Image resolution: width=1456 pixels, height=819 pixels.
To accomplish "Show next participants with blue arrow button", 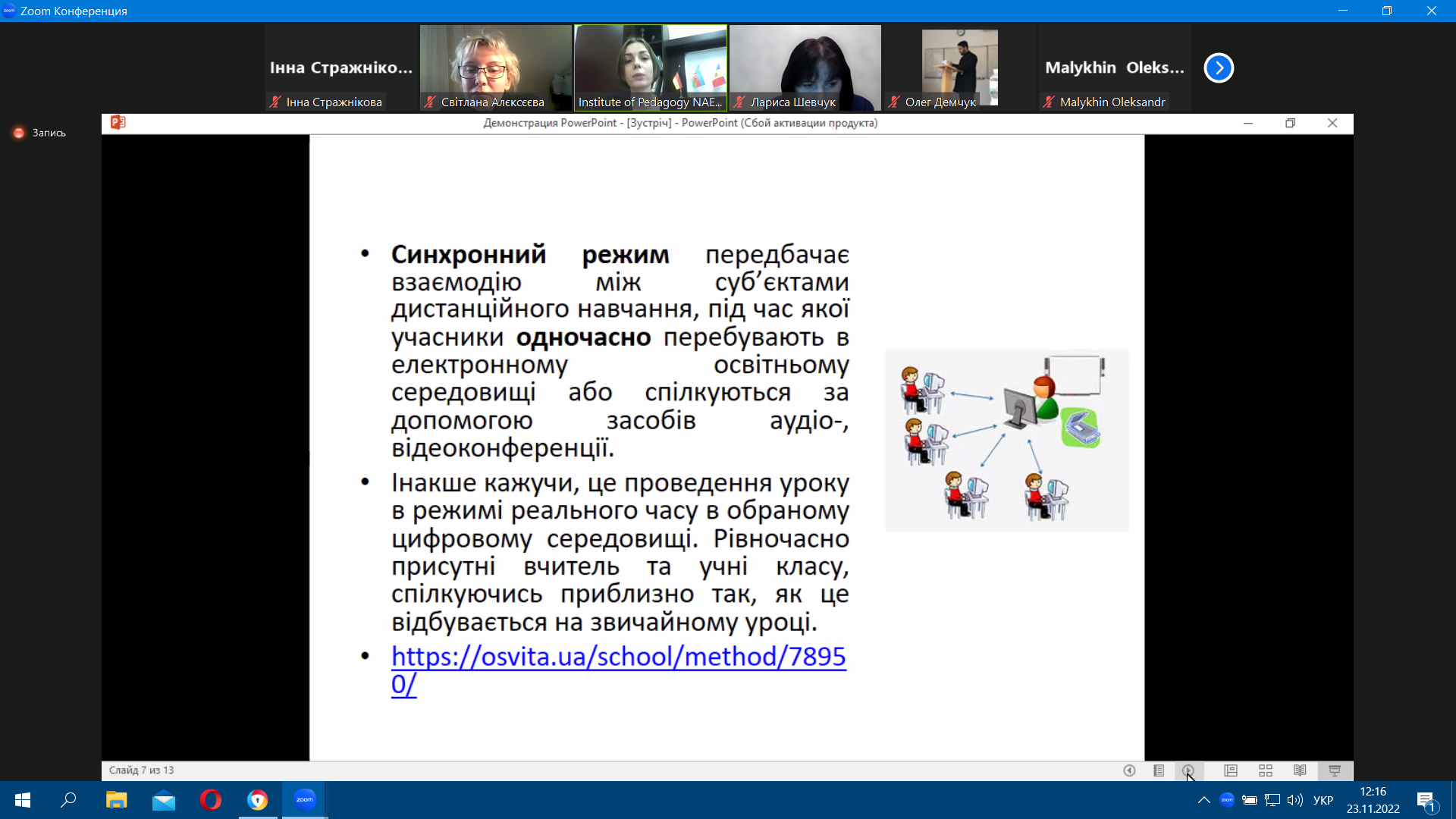I will 1219,67.
